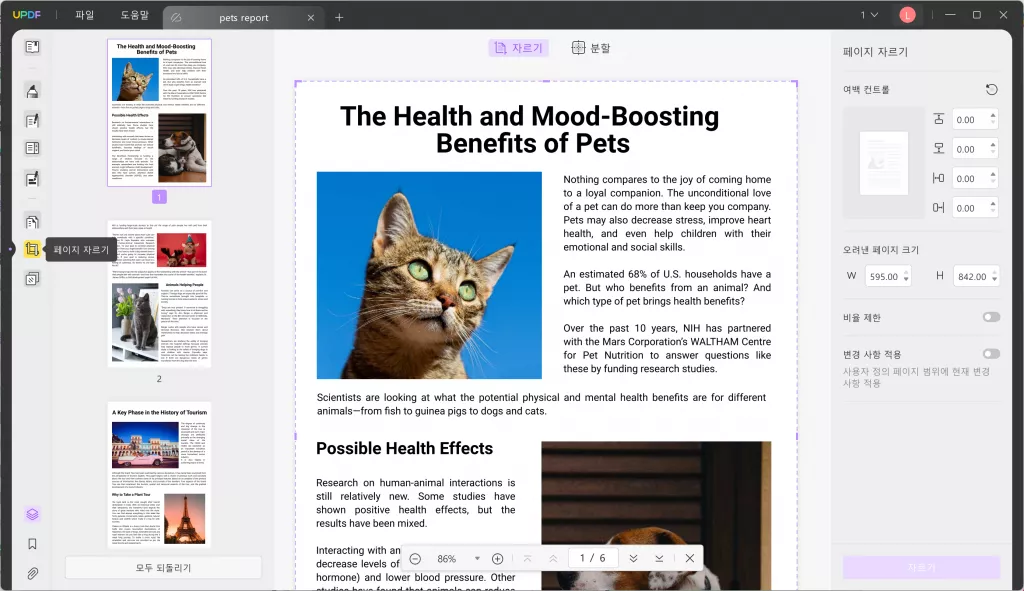Image resolution: width=1024 pixels, height=591 pixels.
Task: Click the left margin icon
Action: click(x=938, y=178)
